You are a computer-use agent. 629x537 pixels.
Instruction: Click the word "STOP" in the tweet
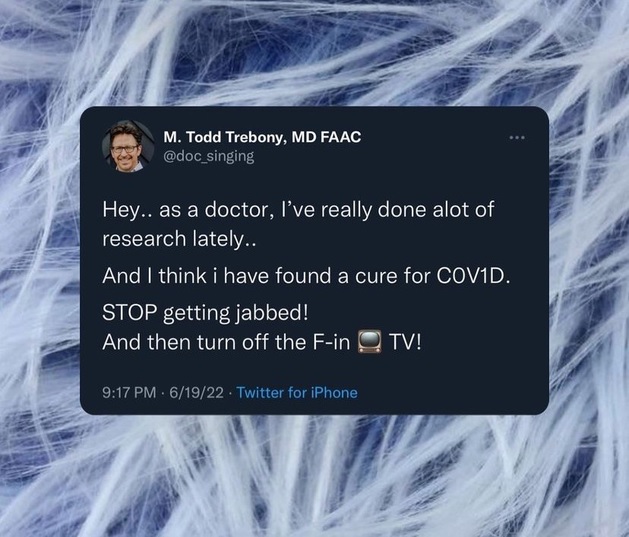[x=129, y=313]
